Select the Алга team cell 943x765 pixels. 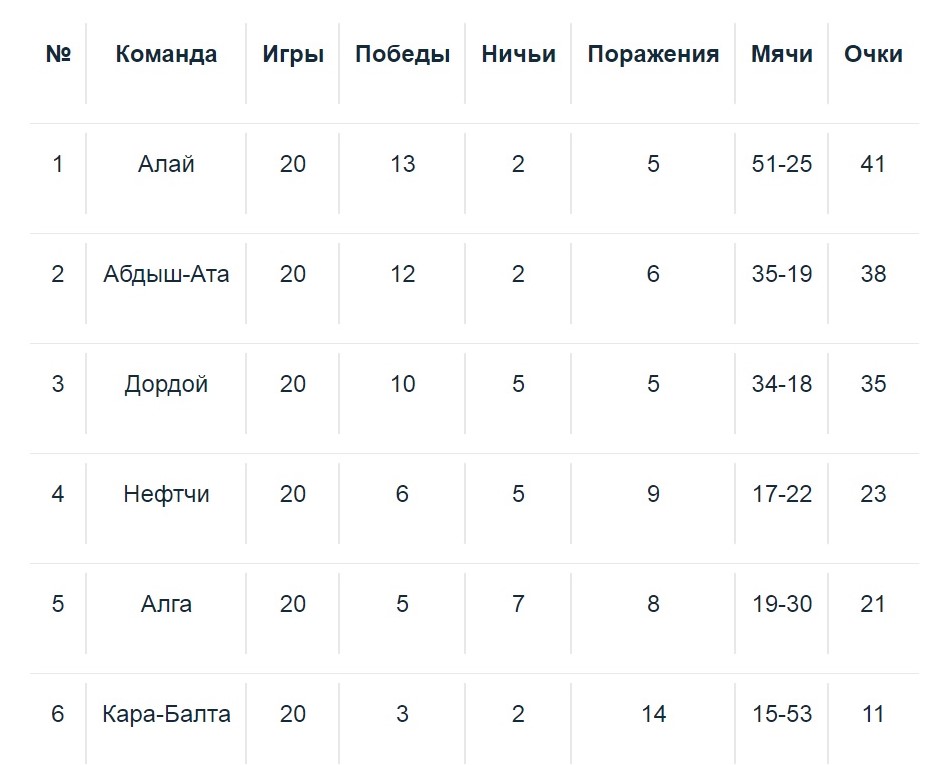click(166, 604)
